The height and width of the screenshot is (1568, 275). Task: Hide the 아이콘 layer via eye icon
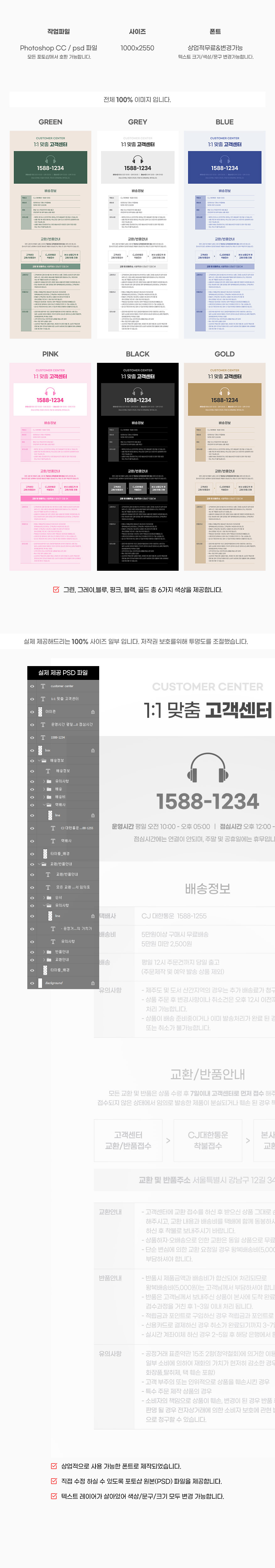(32, 712)
